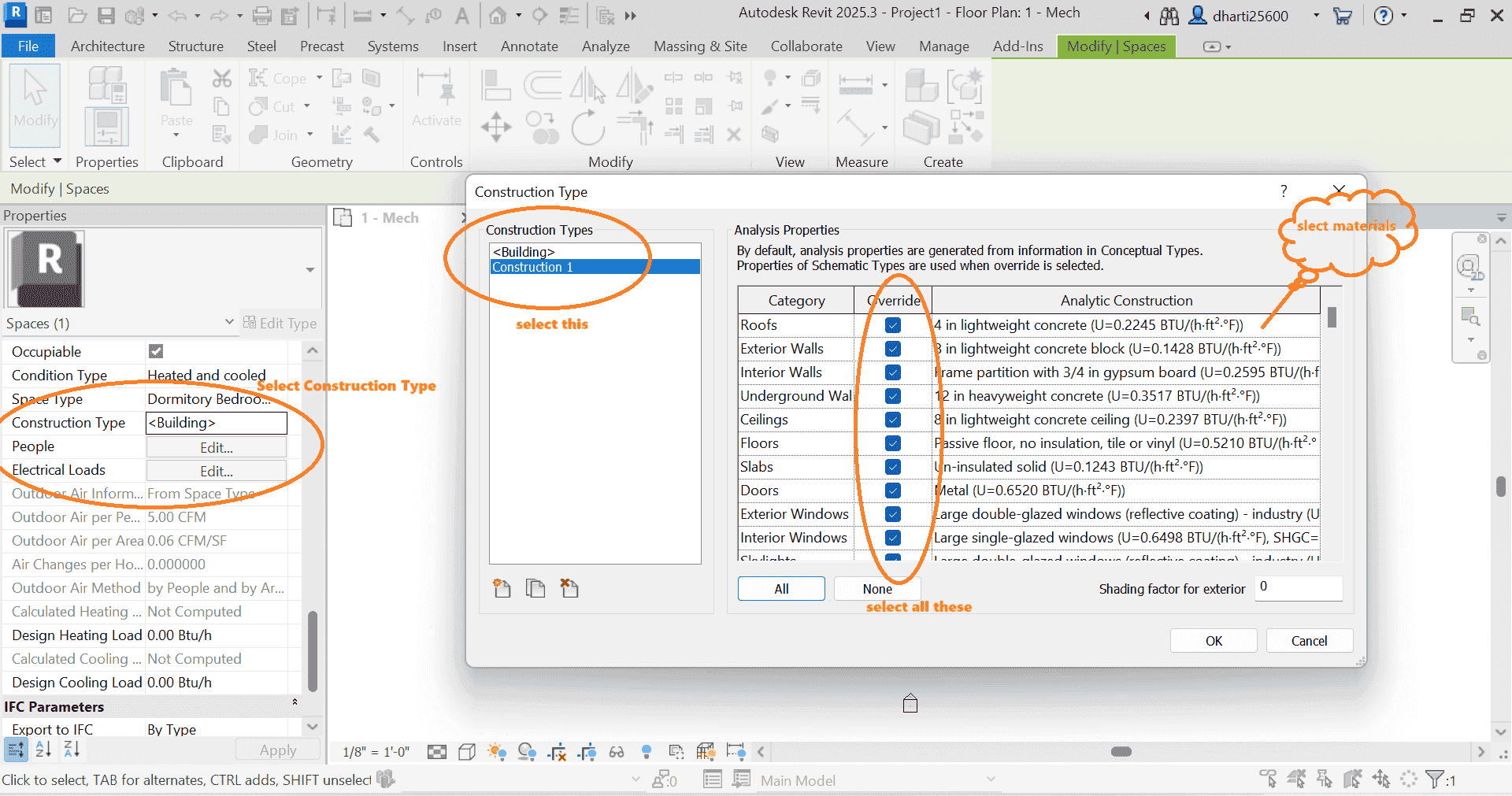The height and width of the screenshot is (796, 1512).
Task: Switch to the Annotate ribbon tab
Action: point(528,46)
